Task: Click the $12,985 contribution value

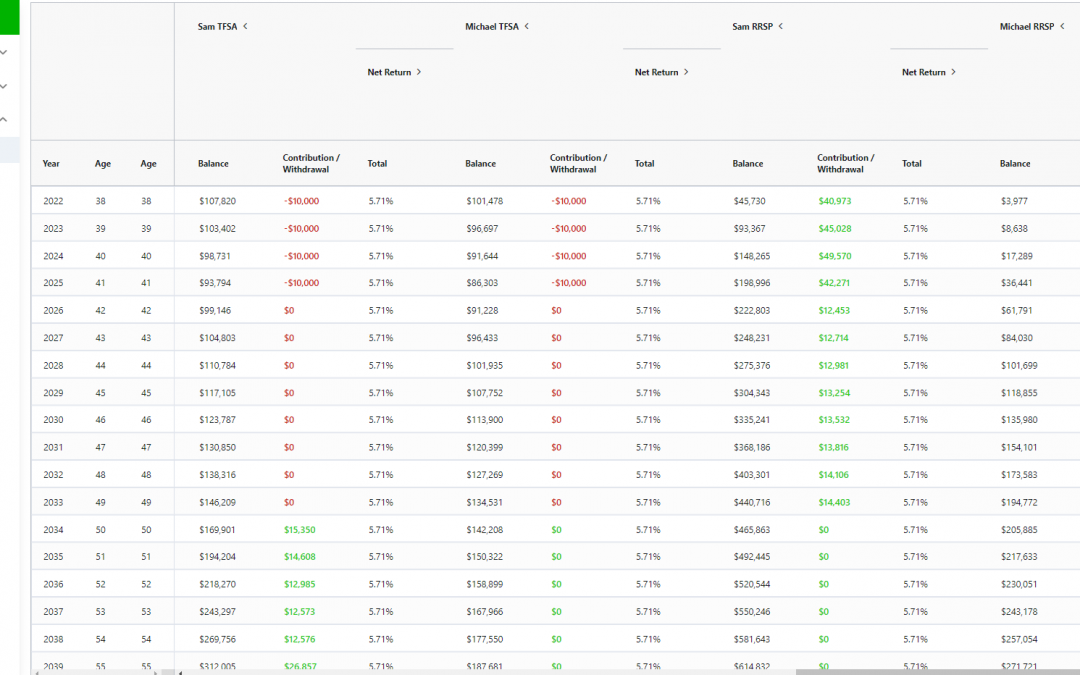Action: (300, 584)
